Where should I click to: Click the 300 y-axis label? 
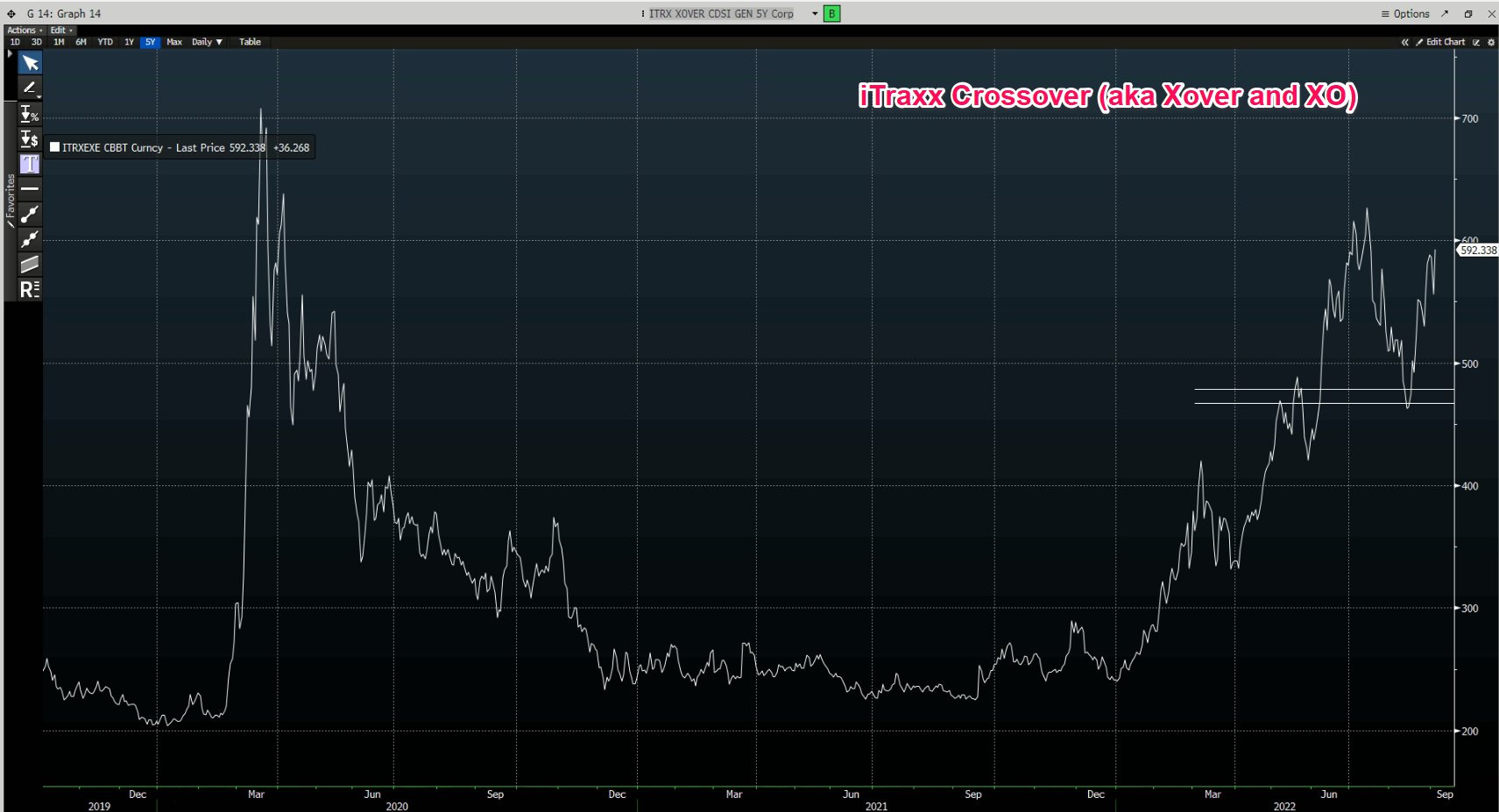tap(1468, 608)
